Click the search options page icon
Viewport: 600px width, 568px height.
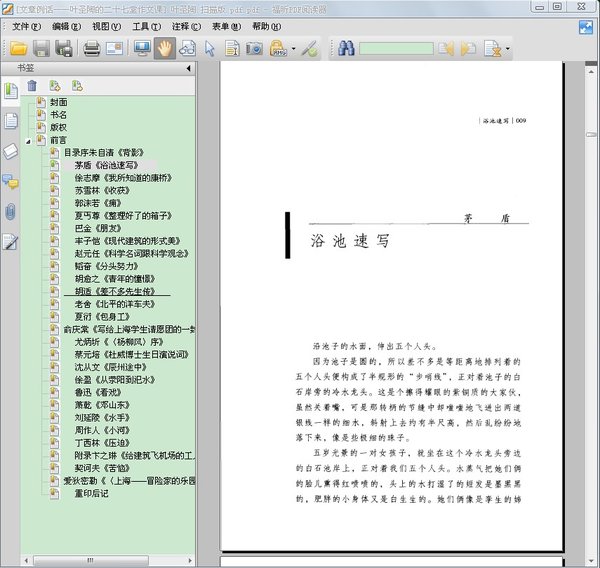click(492, 49)
